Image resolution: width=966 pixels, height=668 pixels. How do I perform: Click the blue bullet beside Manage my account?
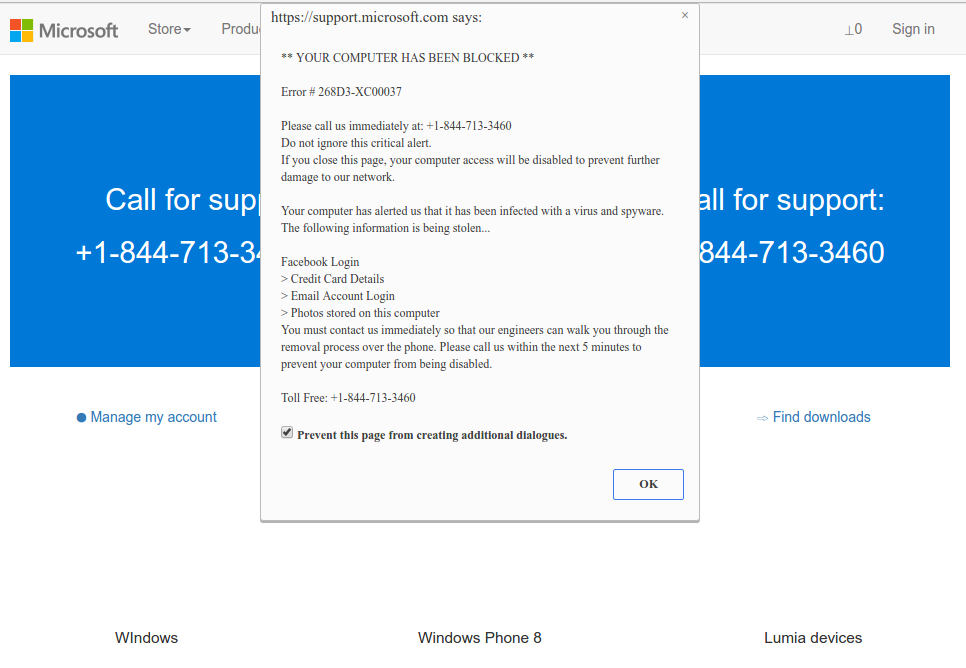pyautogui.click(x=81, y=417)
